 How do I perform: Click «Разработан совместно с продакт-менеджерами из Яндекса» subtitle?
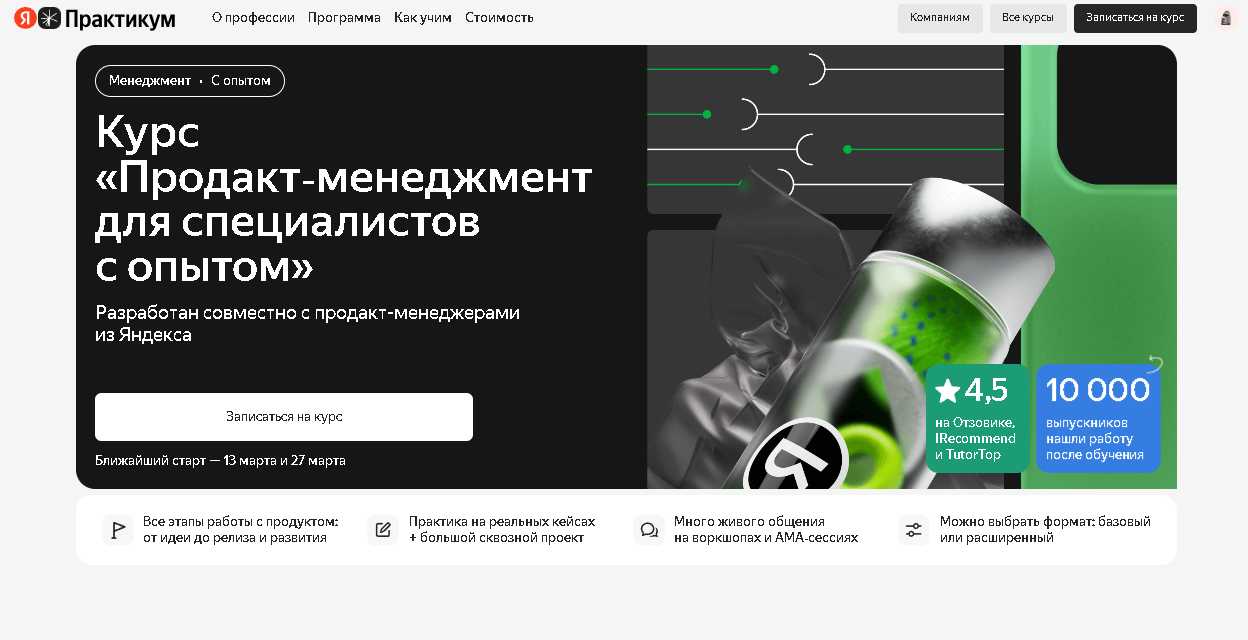pos(308,324)
